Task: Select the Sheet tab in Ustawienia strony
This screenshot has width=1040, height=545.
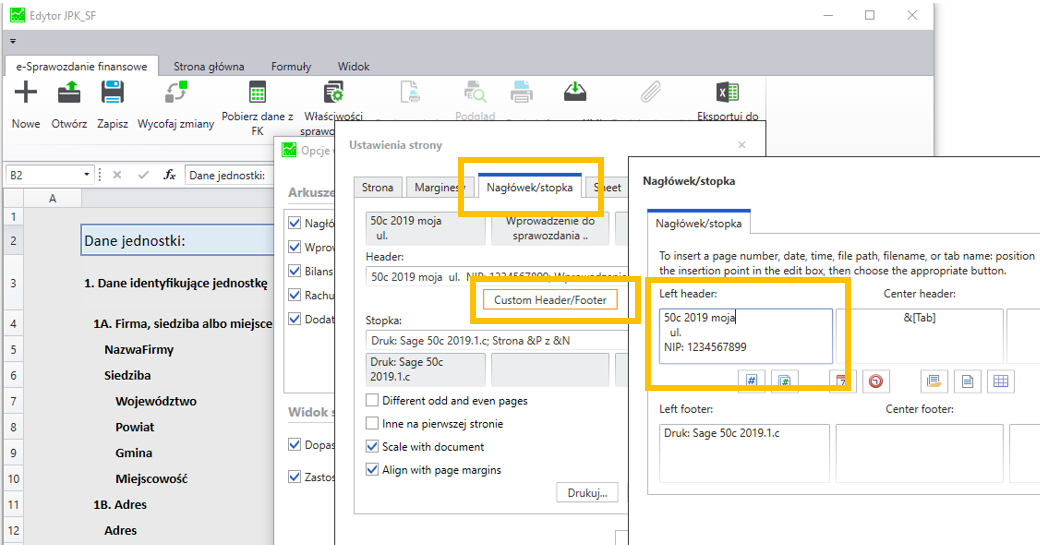Action: coord(607,188)
